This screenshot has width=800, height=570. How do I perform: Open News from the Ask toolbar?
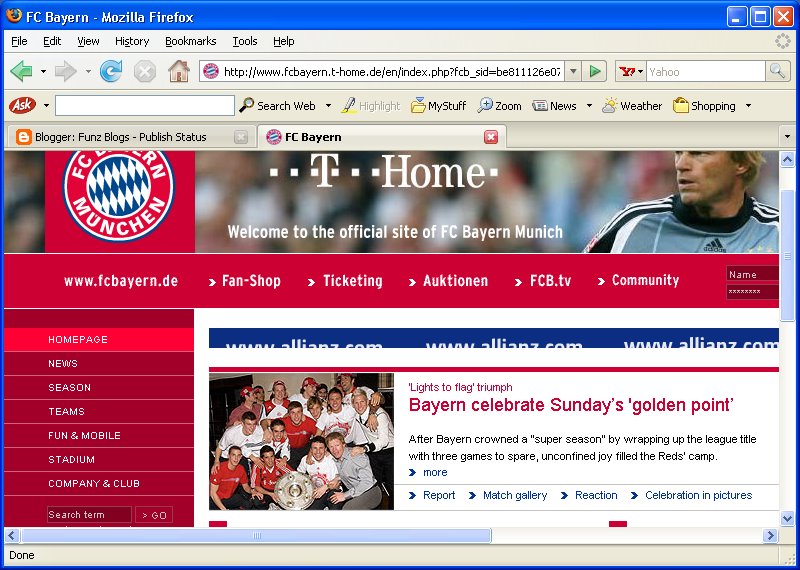(554, 106)
